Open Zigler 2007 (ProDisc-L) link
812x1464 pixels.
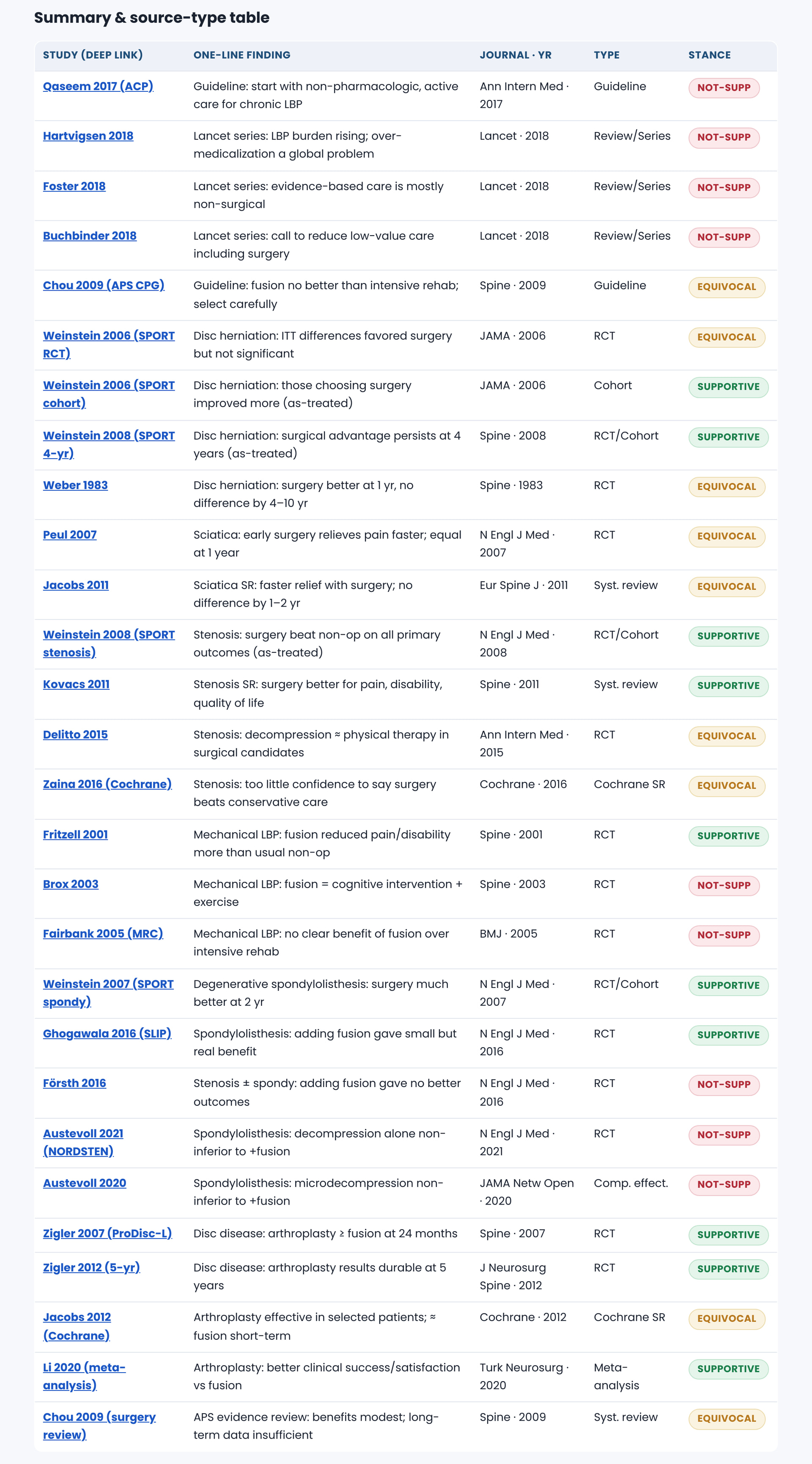point(107,1234)
